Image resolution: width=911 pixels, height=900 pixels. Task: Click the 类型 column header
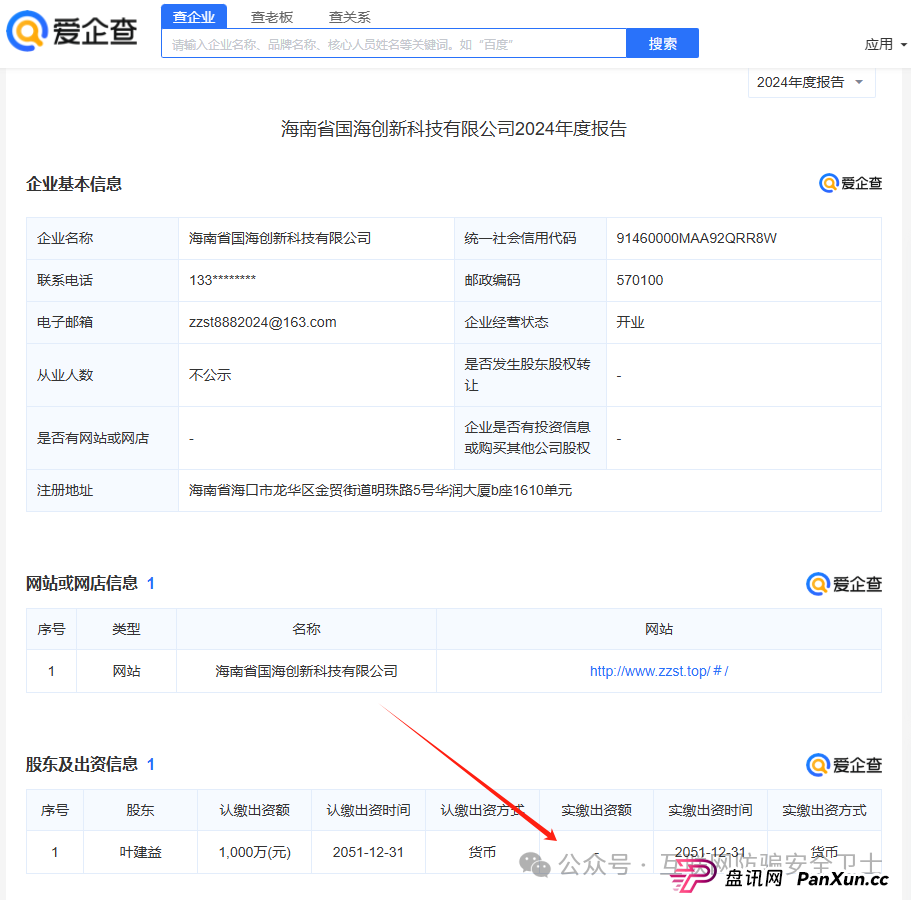point(126,629)
